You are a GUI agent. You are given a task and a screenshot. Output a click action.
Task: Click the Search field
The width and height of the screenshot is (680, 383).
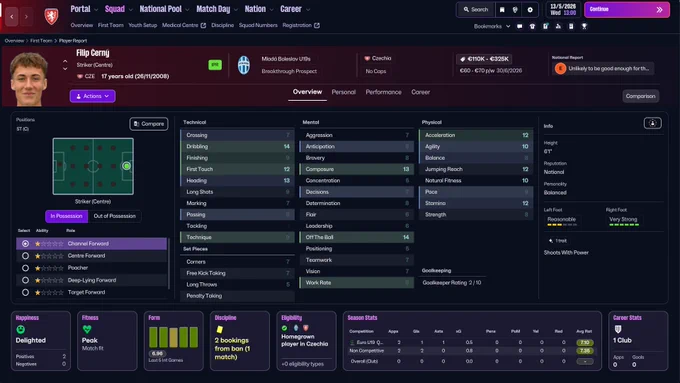tap(476, 10)
